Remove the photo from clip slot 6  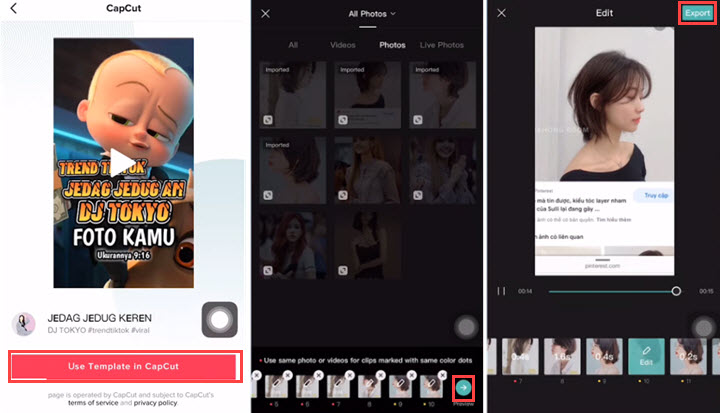319,375
